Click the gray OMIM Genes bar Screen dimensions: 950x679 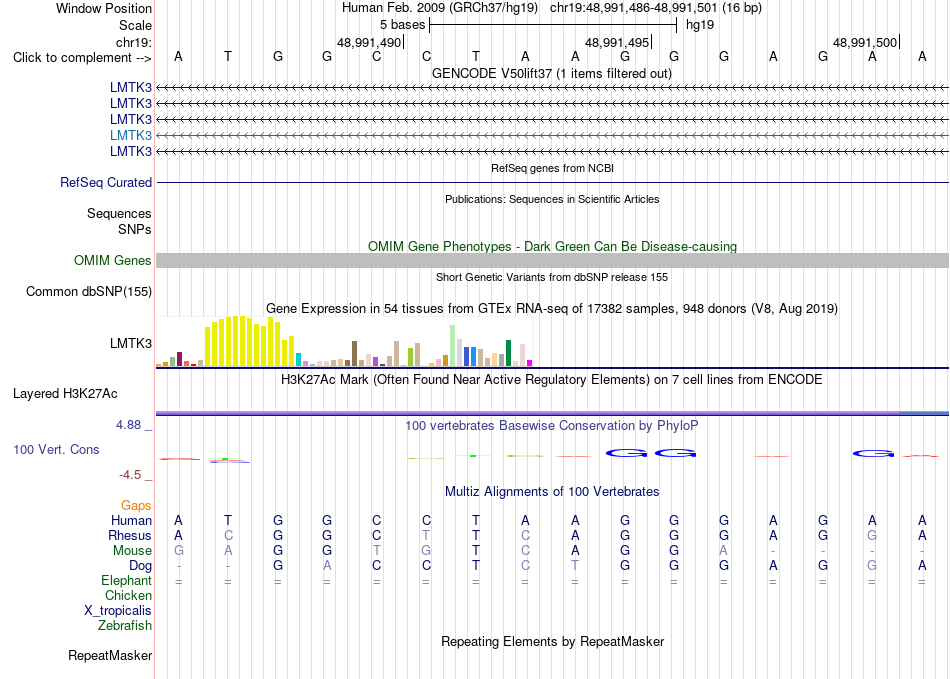(x=552, y=260)
